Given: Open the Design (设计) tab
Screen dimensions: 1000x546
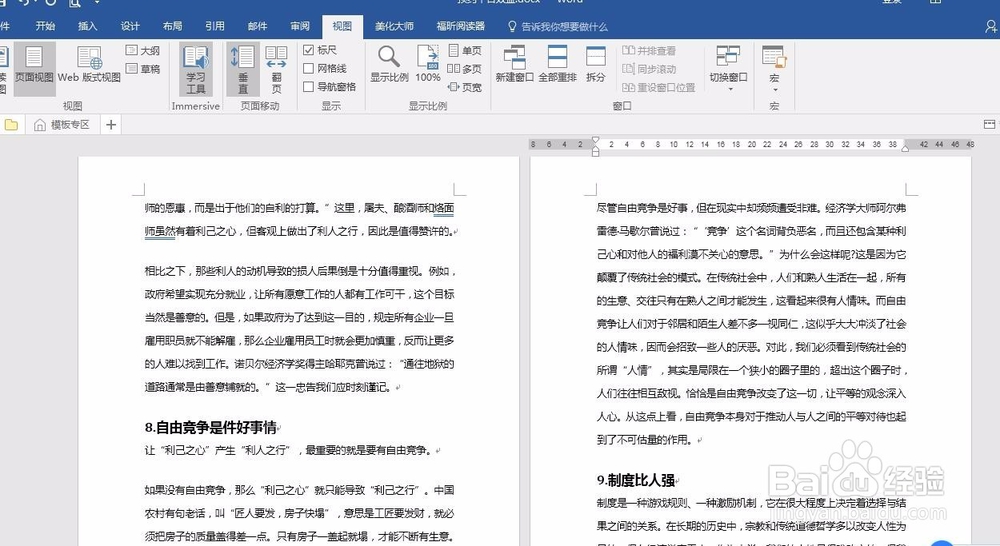Looking at the screenshot, I should pyautogui.click(x=130, y=26).
